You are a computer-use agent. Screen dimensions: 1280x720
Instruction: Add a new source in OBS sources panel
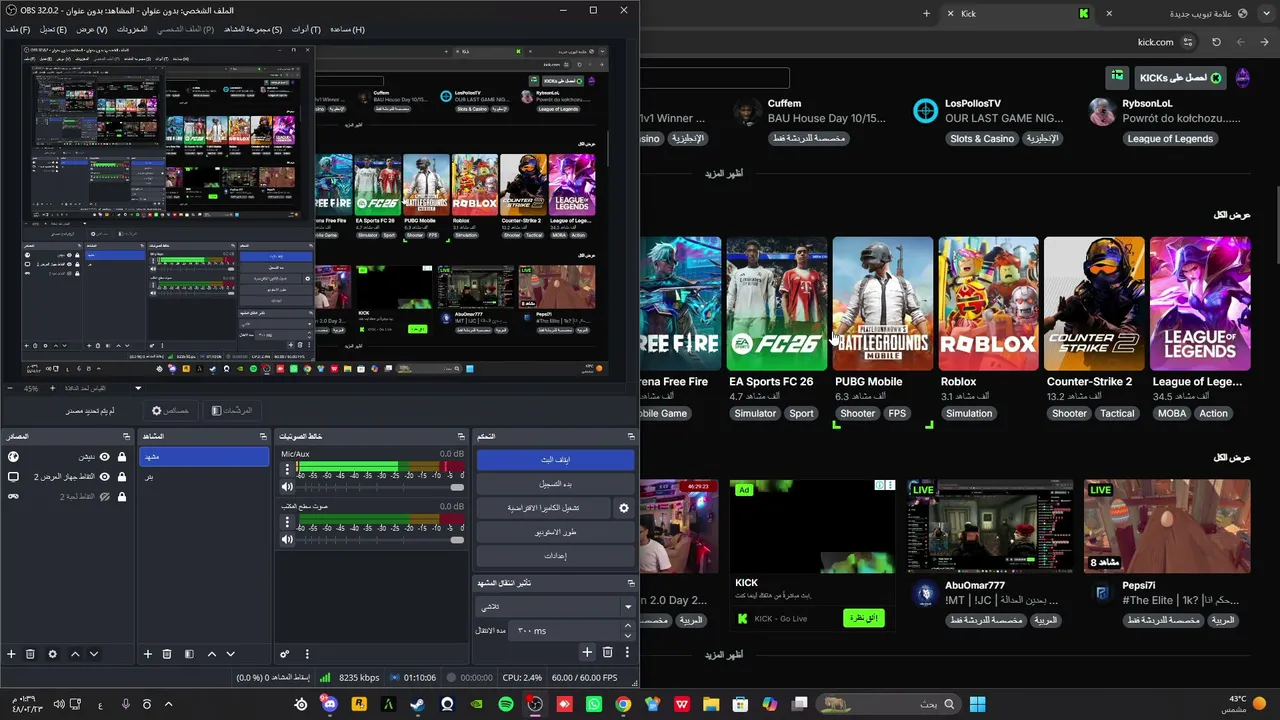click(12, 654)
